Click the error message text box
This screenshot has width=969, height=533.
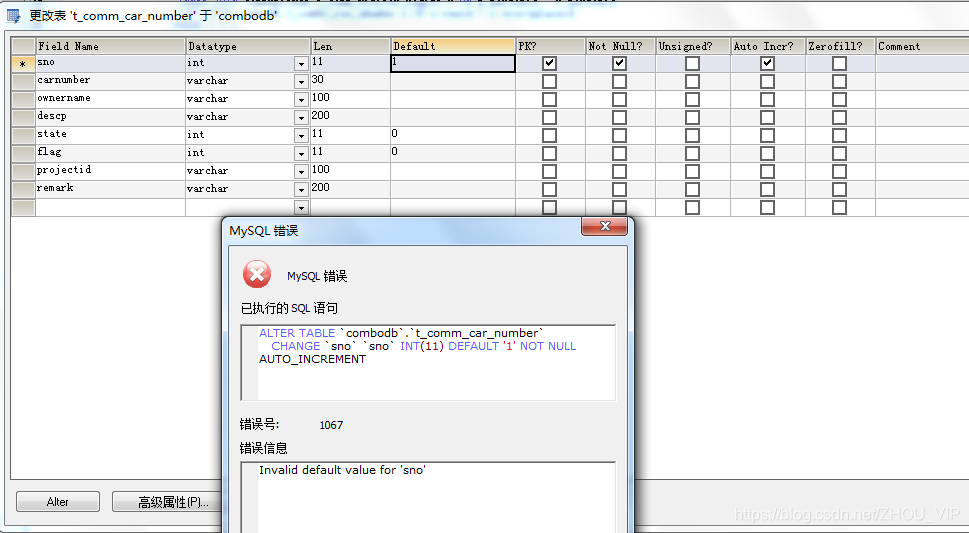[x=428, y=497]
